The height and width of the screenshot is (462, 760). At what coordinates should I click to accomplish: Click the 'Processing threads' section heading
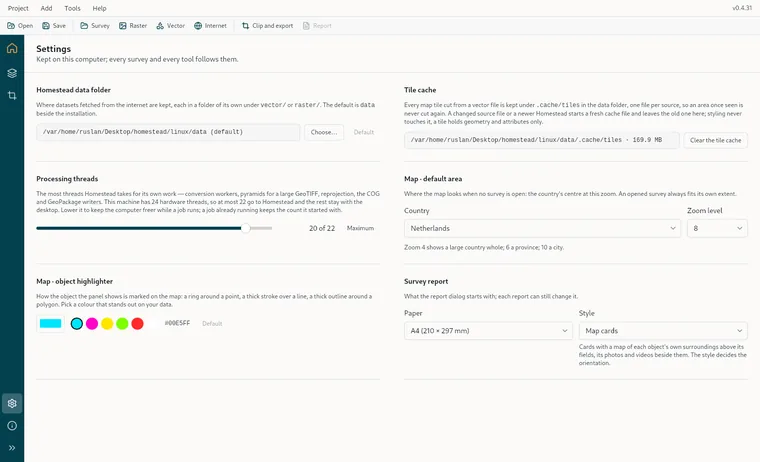click(67, 179)
